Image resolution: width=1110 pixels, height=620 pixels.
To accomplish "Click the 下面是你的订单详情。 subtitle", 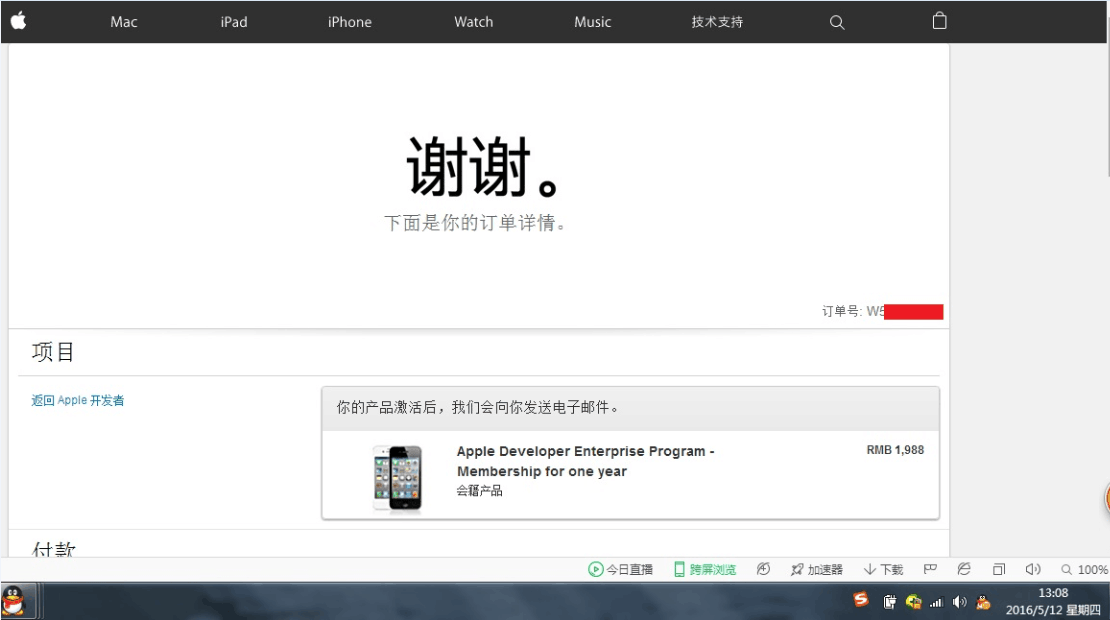I will pos(476,223).
